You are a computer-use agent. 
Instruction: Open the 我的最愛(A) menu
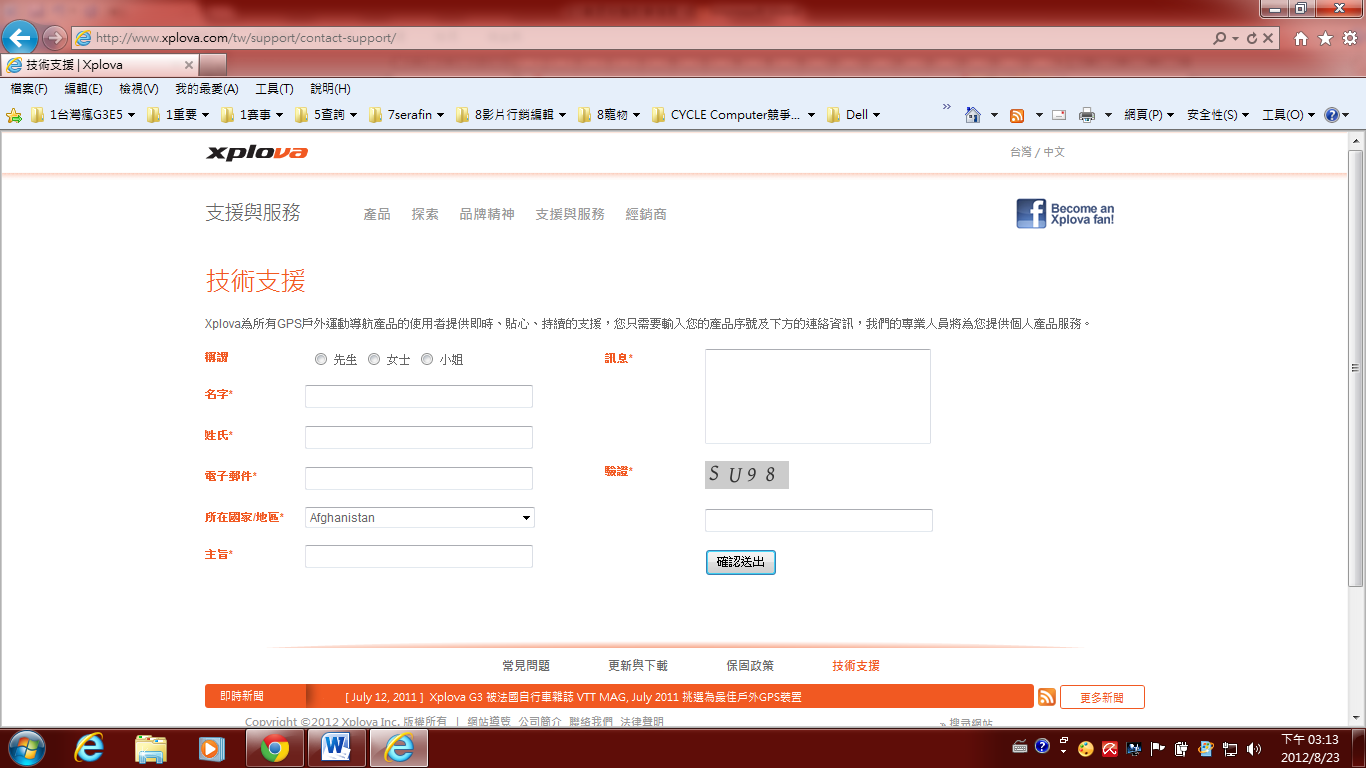pos(207,89)
